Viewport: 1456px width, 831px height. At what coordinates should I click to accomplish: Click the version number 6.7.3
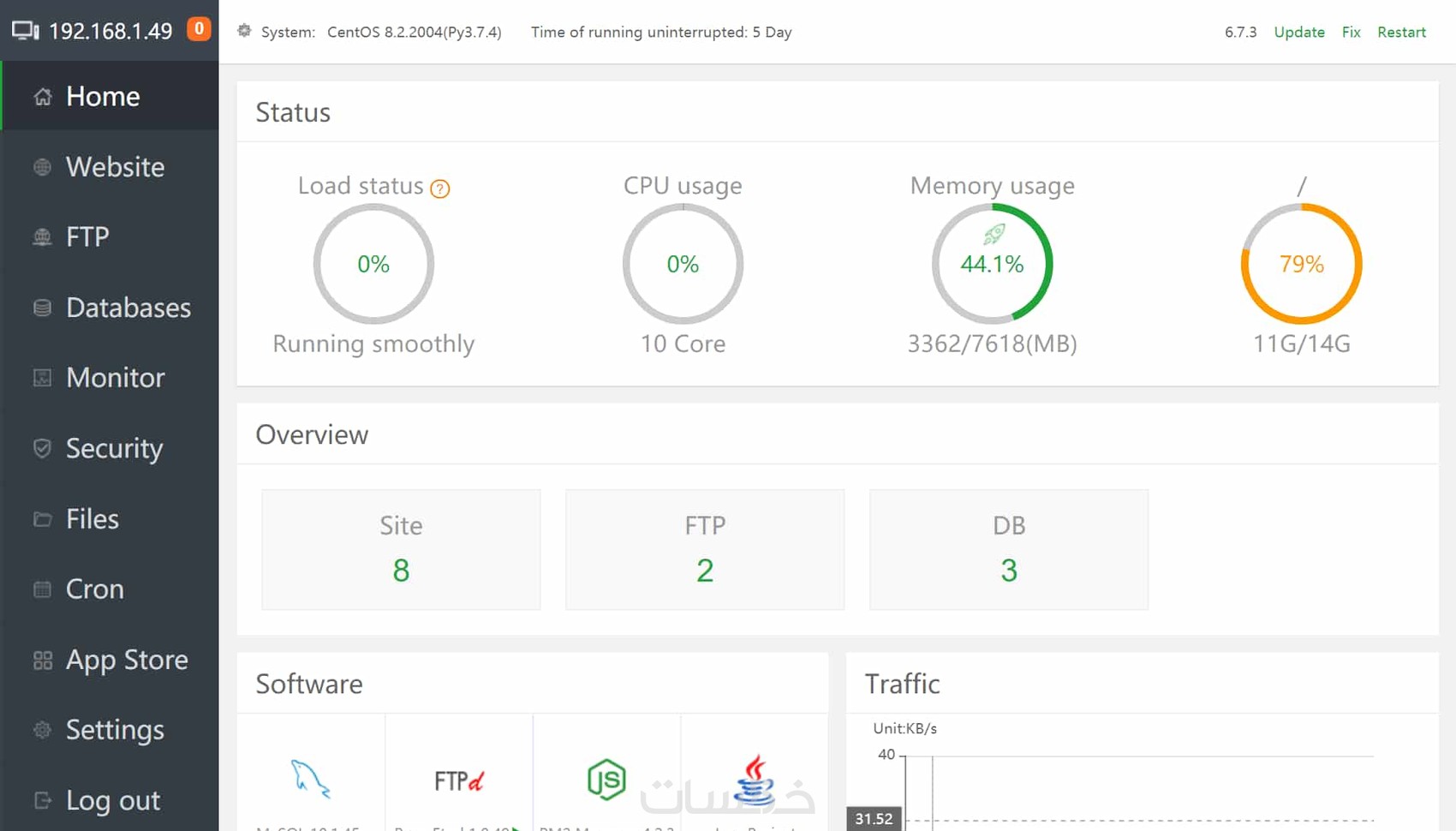tap(1240, 32)
